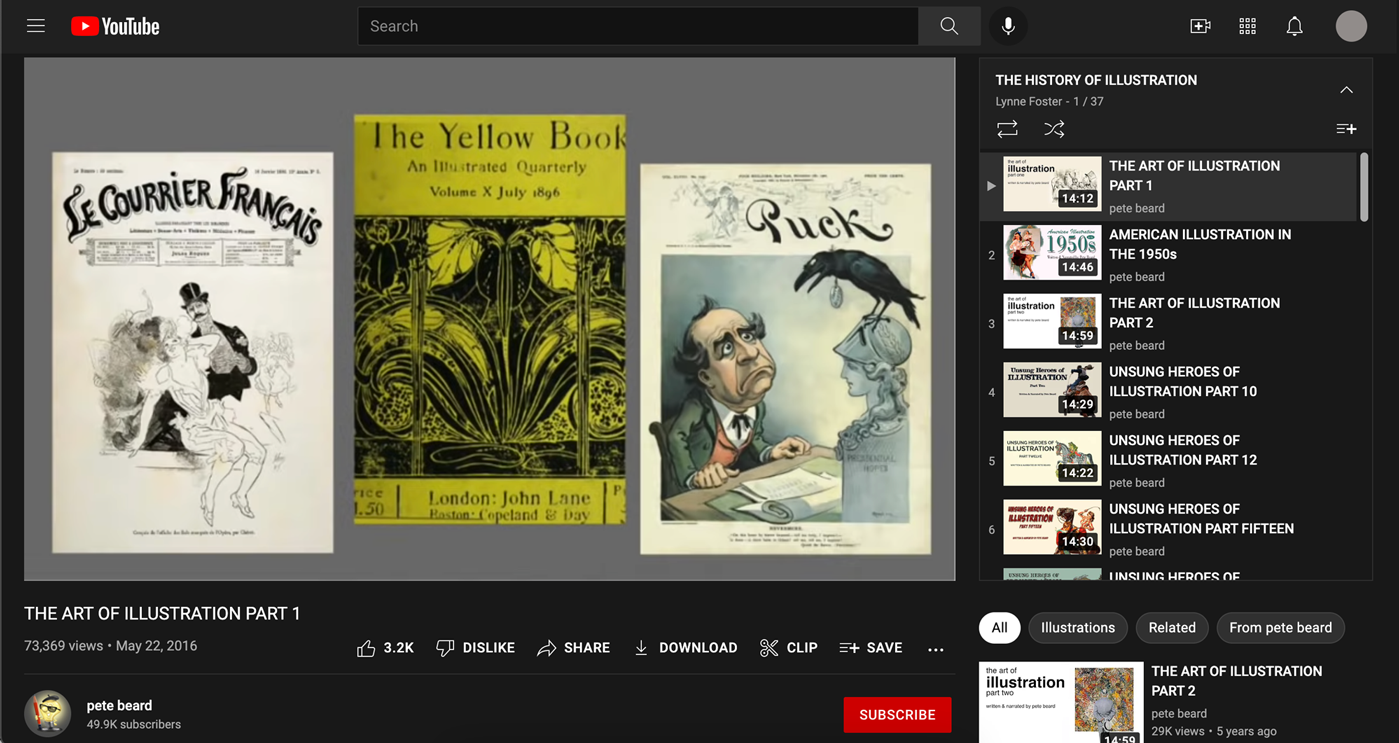The height and width of the screenshot is (743, 1399).
Task: Open American Illustration in the 1950s thumbnail
Action: (x=1052, y=252)
